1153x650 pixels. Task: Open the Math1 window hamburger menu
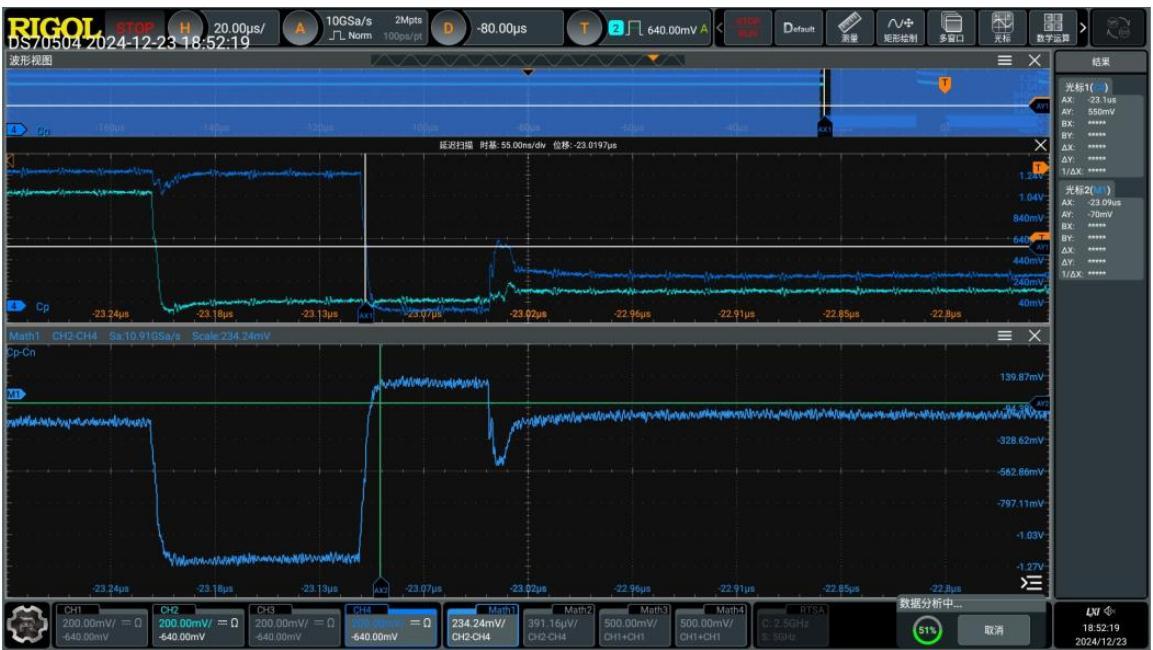click(1004, 335)
